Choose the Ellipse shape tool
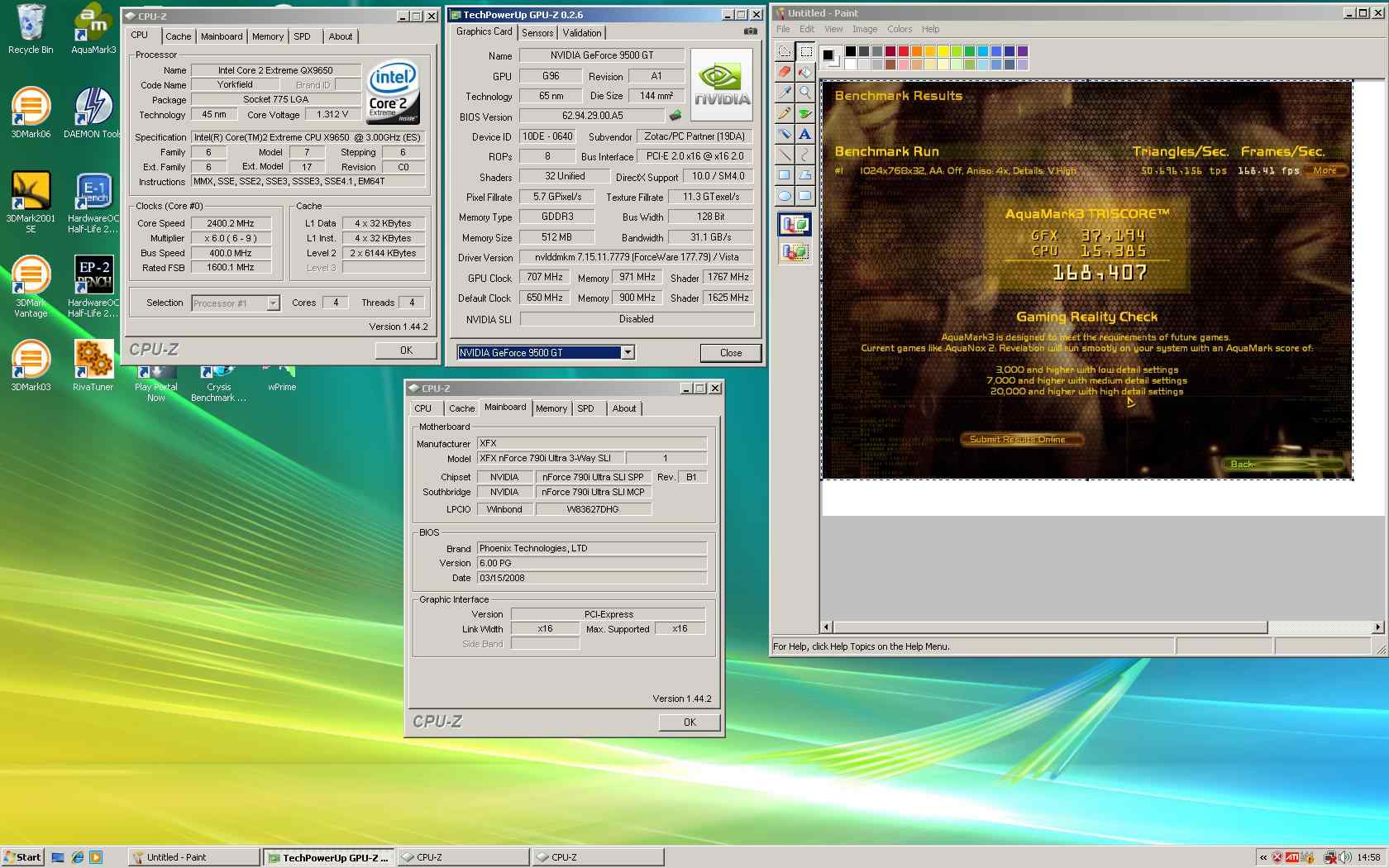 point(785,196)
